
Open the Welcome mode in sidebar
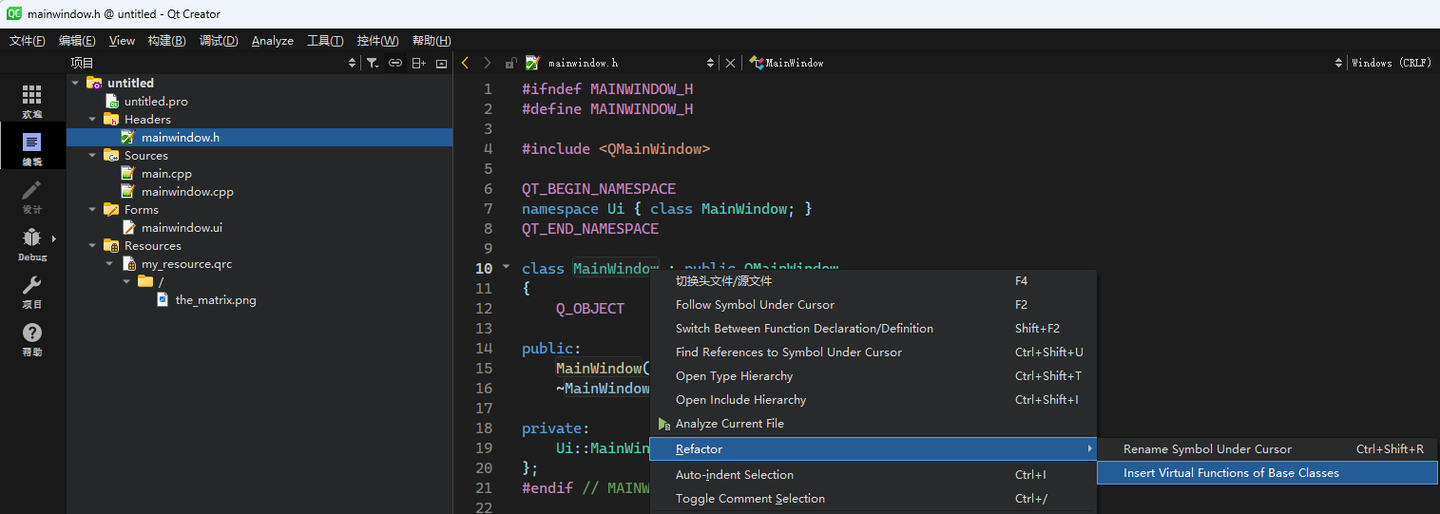pyautogui.click(x=32, y=100)
